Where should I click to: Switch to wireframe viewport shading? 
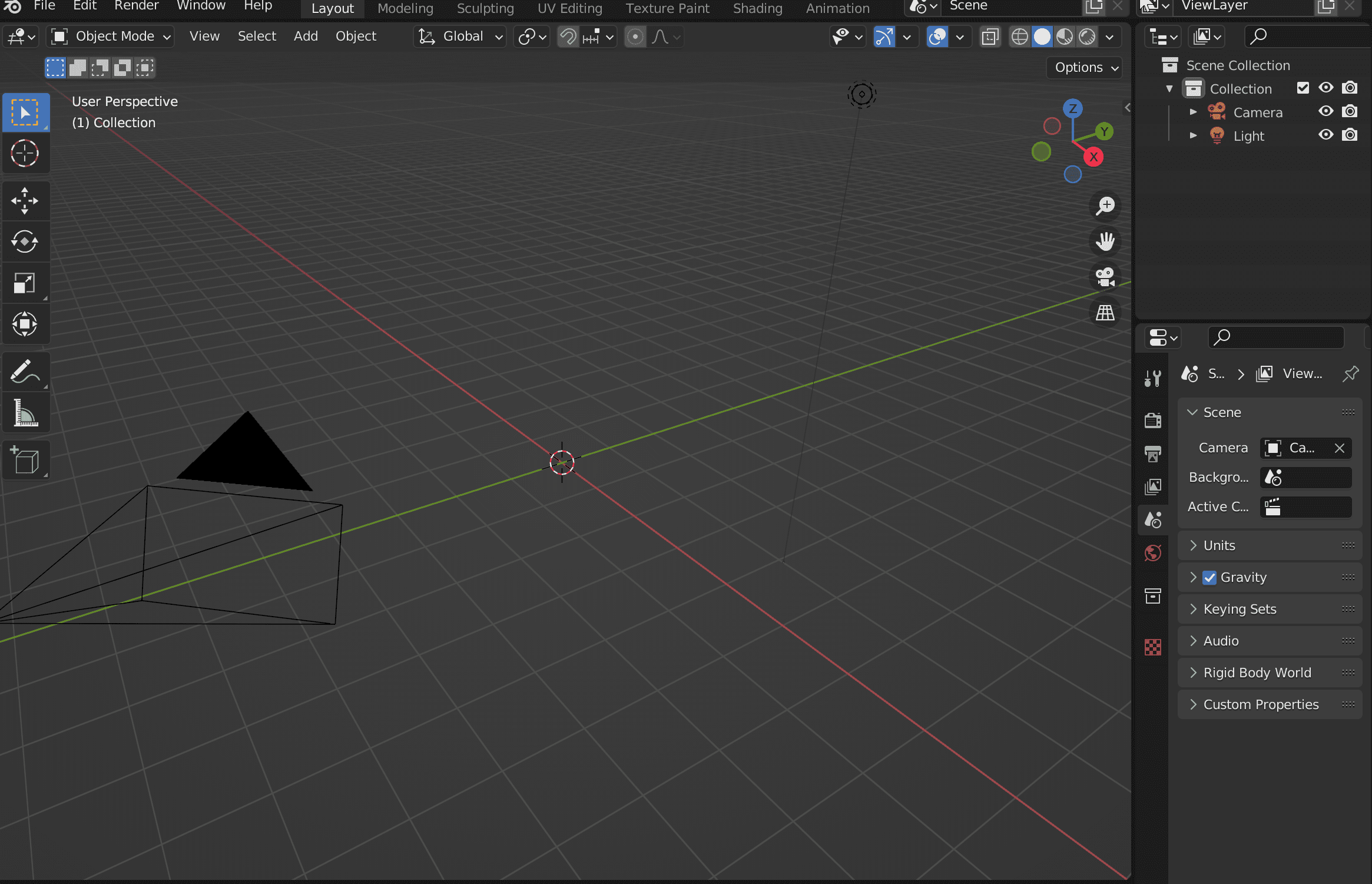point(1019,37)
